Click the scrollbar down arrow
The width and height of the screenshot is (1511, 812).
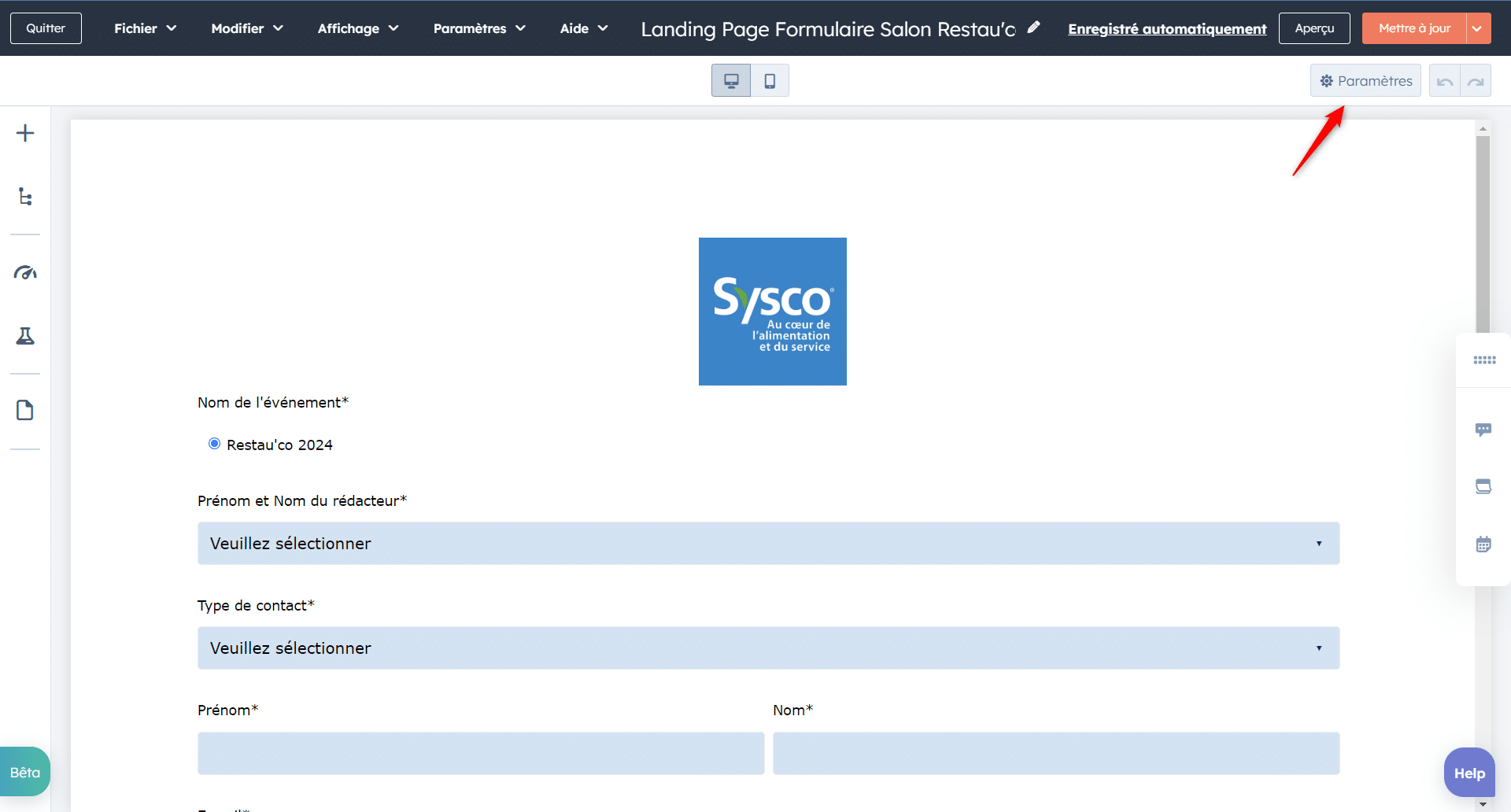click(1483, 804)
